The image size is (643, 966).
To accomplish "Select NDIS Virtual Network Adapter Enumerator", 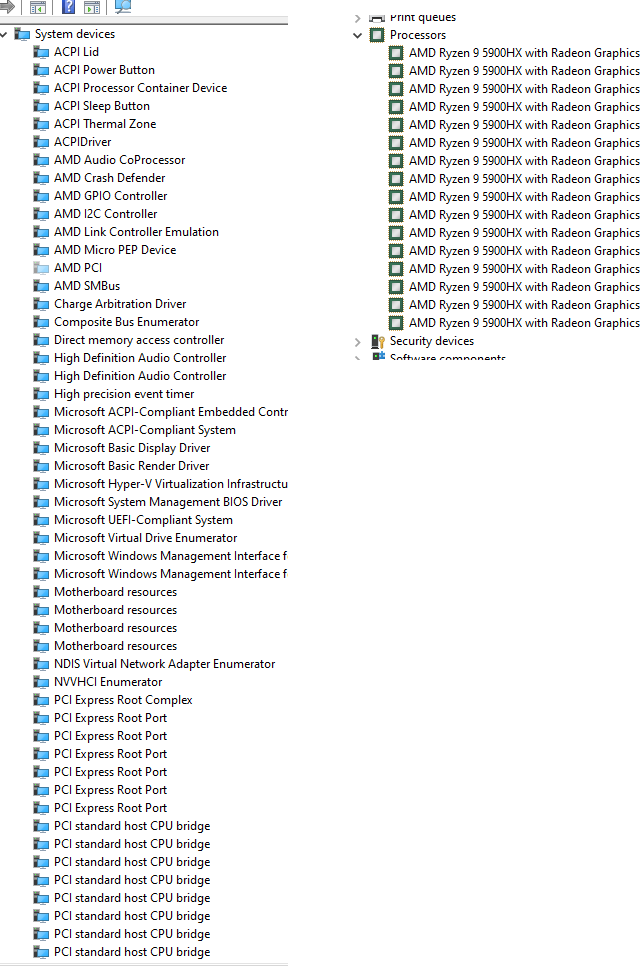I will [x=164, y=664].
